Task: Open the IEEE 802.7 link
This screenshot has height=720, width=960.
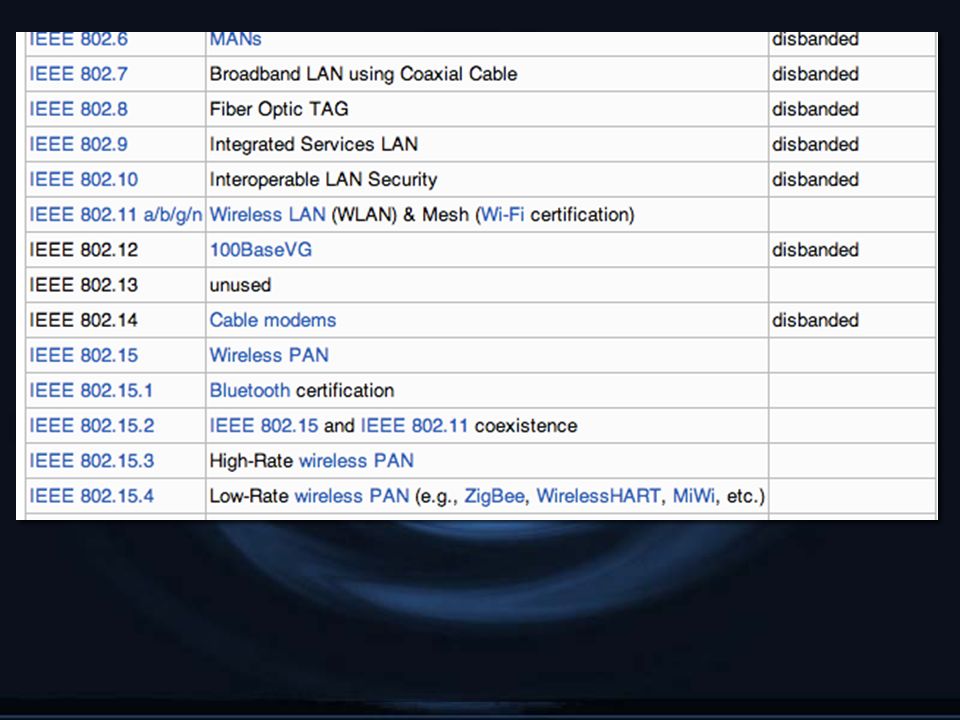Action: pyautogui.click(x=78, y=74)
